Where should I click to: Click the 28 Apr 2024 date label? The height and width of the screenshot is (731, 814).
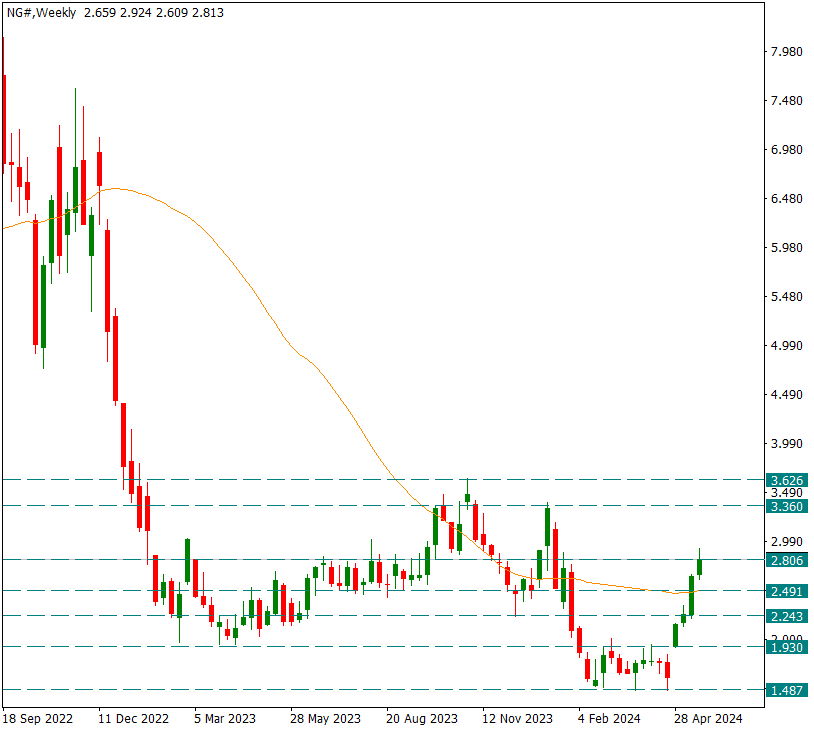[x=709, y=719]
